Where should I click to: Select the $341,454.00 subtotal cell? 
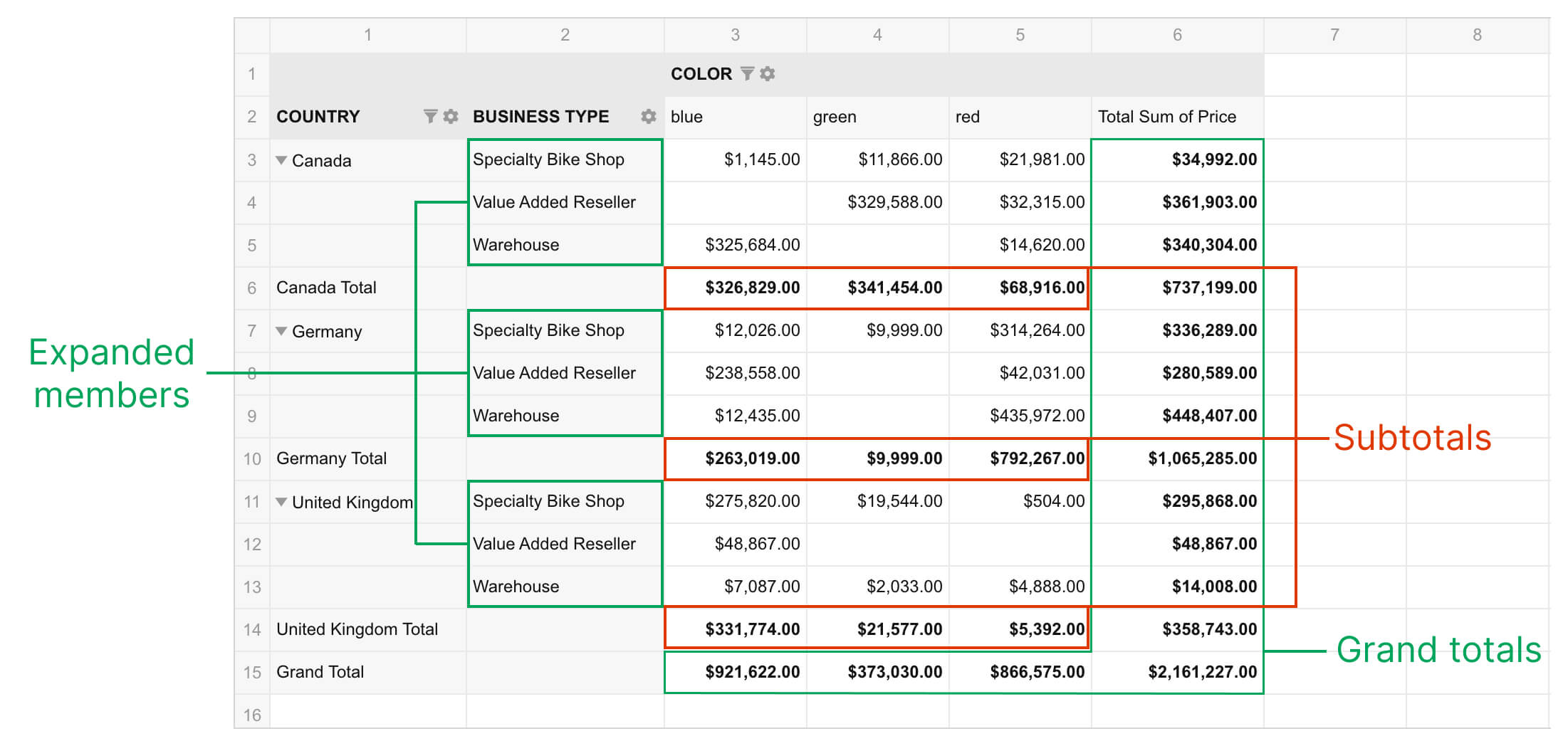877,288
